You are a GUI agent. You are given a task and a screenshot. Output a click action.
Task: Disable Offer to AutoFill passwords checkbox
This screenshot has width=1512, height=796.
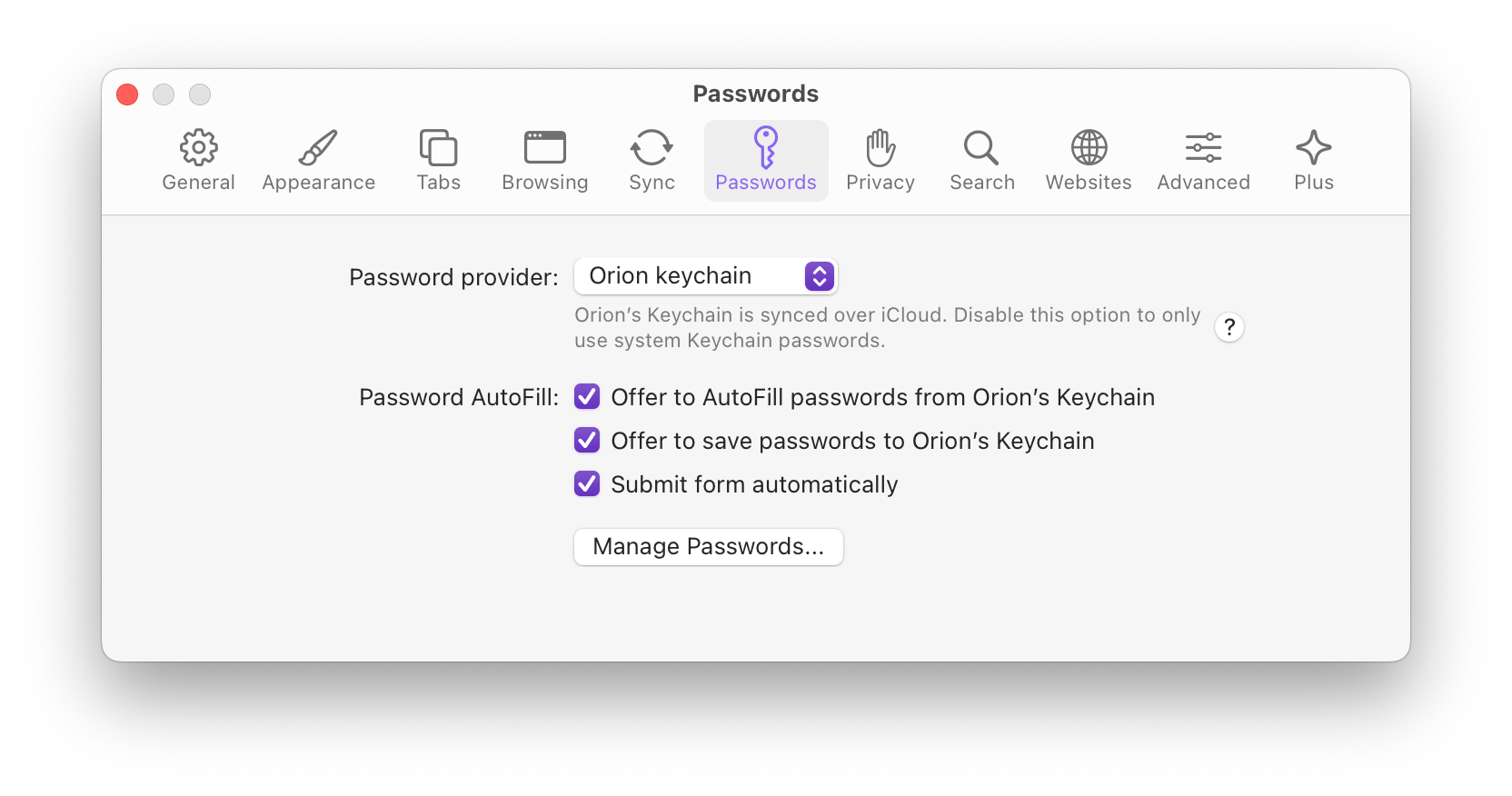coord(587,397)
